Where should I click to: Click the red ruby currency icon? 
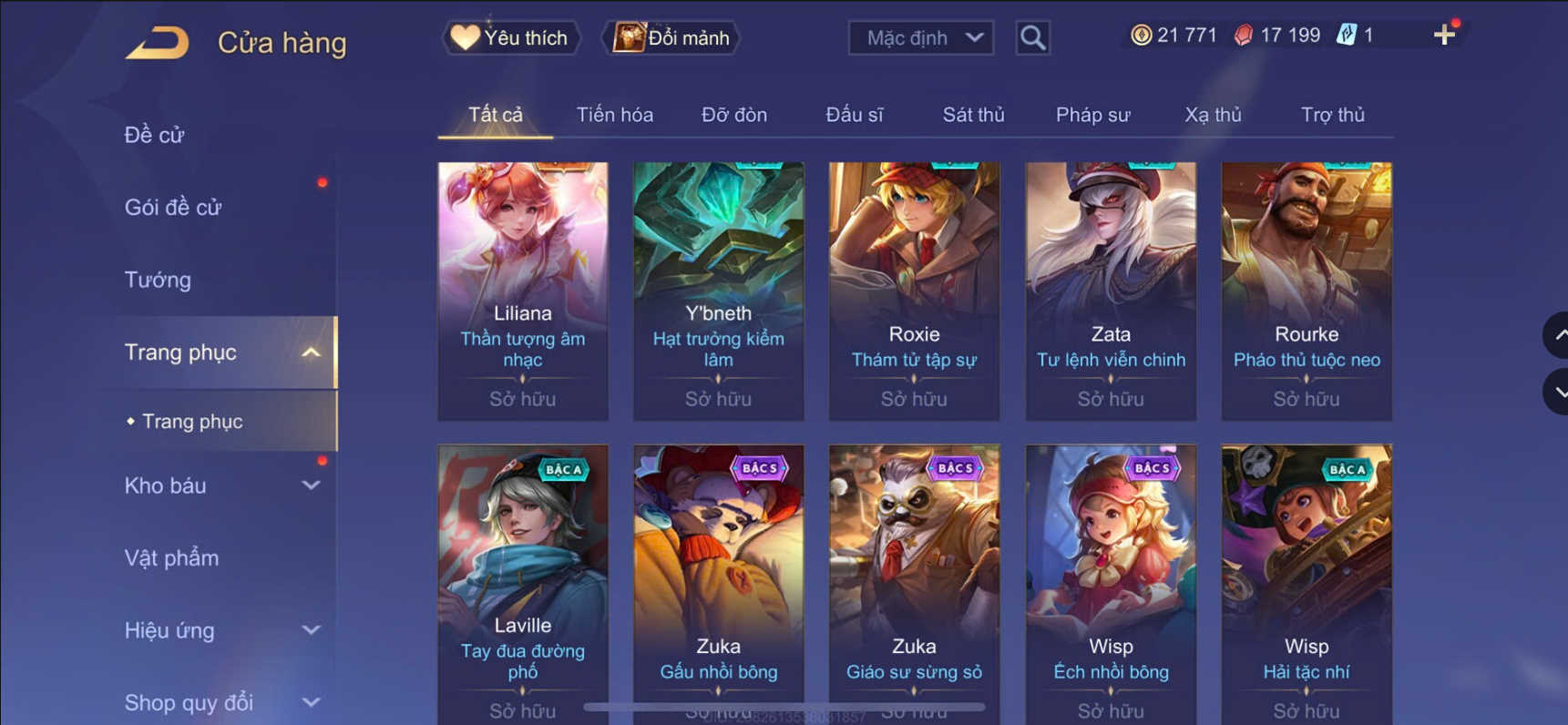click(x=1244, y=35)
